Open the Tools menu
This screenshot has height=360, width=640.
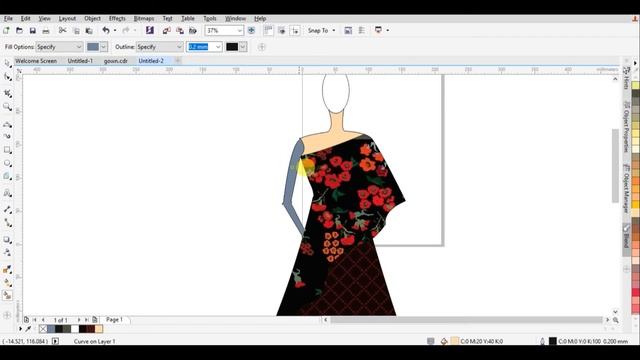coord(210,19)
